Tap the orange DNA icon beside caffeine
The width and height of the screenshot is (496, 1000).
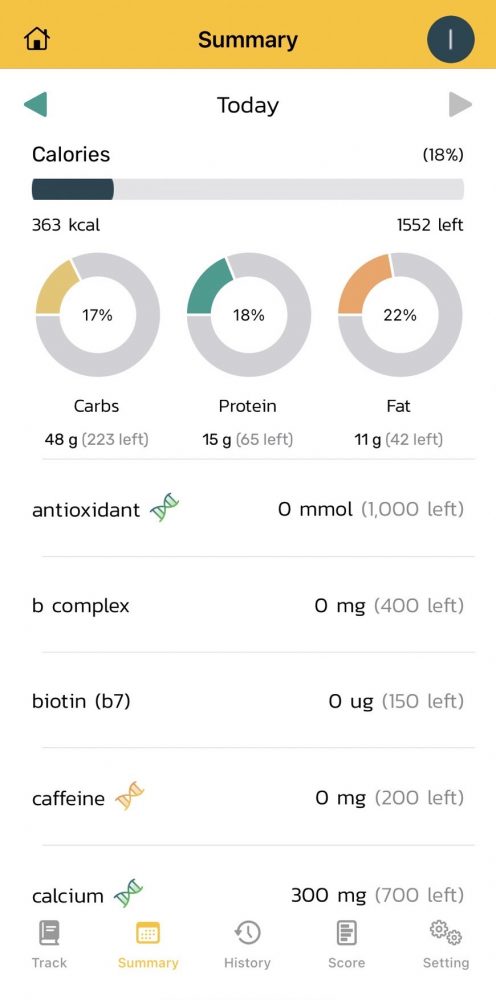click(129, 797)
